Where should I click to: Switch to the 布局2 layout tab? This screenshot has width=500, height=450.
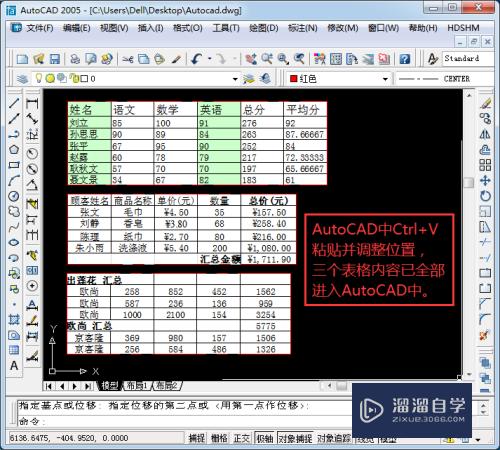167,386
